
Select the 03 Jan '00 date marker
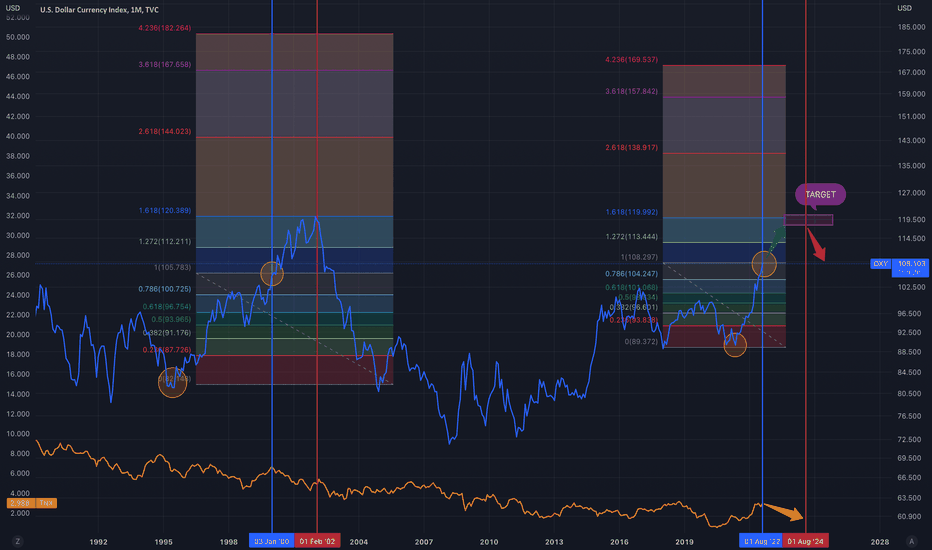(x=272, y=541)
